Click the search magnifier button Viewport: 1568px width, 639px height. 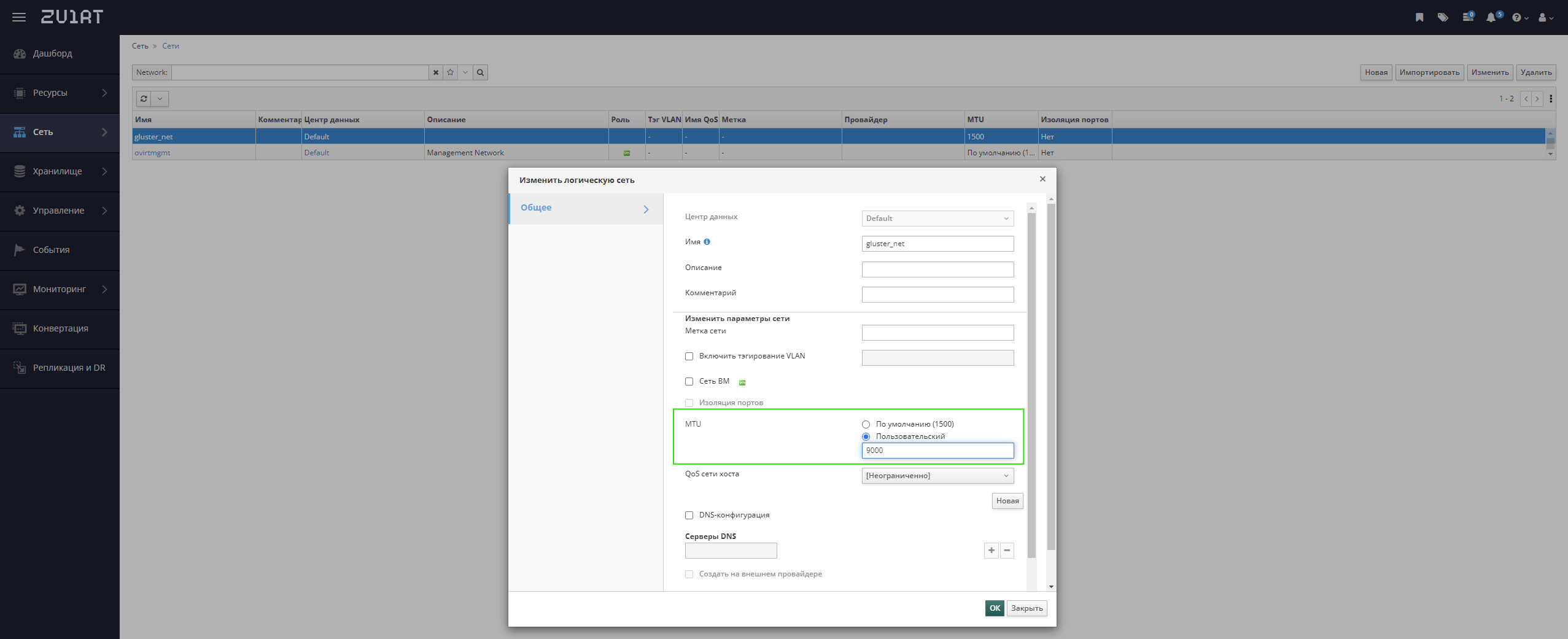click(481, 72)
